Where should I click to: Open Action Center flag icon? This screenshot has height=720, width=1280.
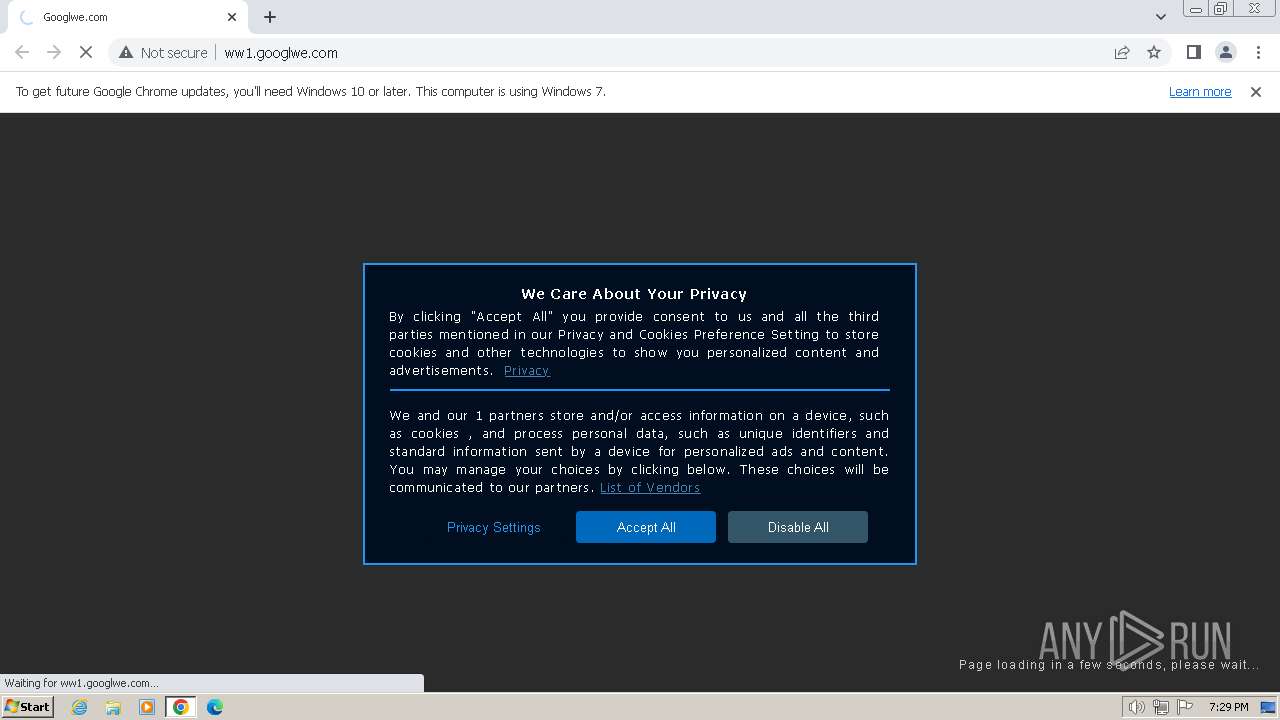[x=1185, y=707]
